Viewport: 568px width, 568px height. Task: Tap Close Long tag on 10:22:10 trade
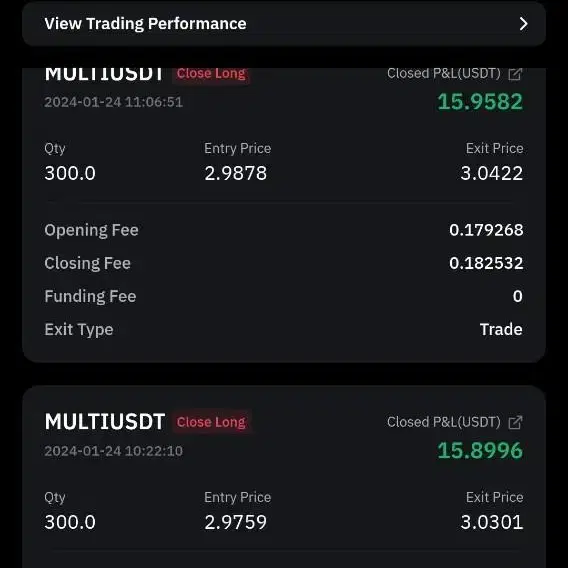pos(211,422)
